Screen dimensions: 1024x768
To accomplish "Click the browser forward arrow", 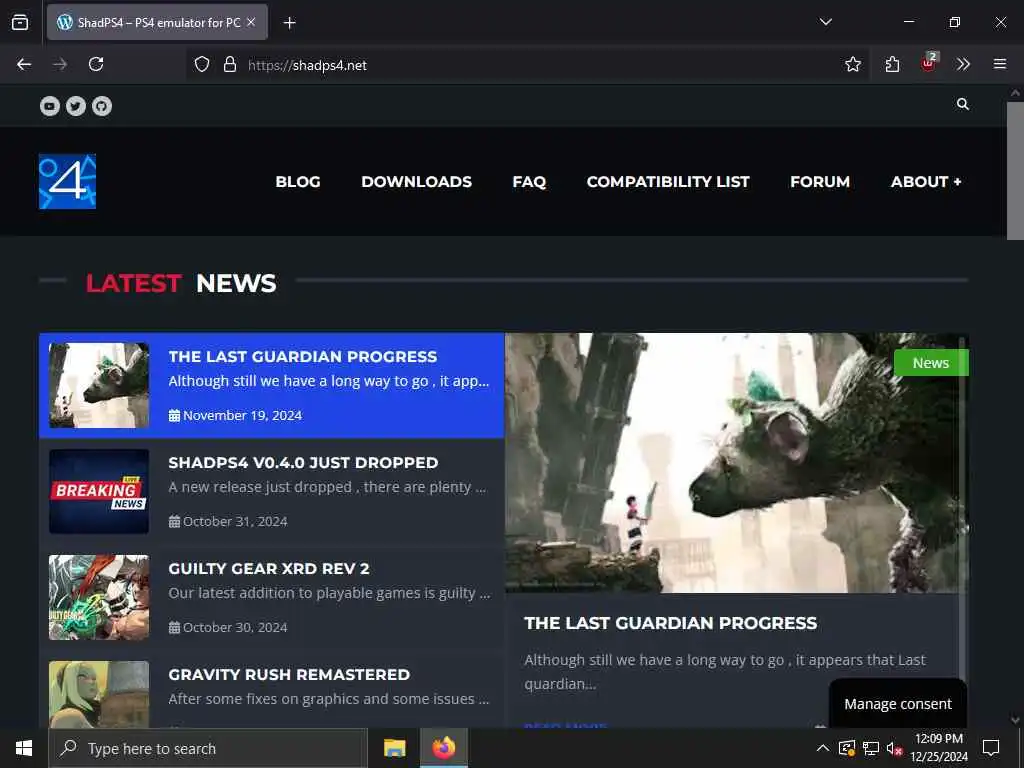I will click(x=60, y=64).
